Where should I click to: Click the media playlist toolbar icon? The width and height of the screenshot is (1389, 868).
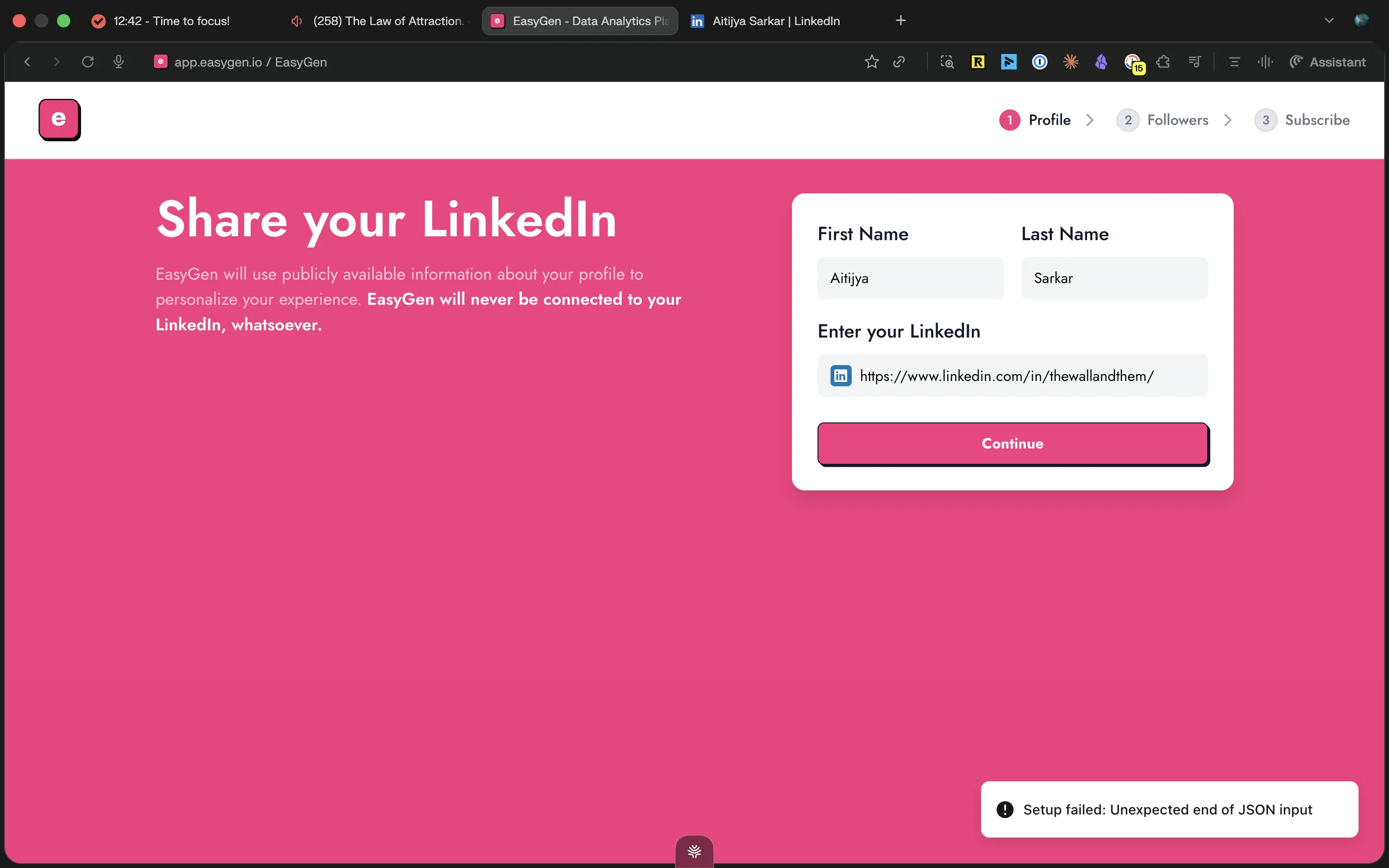pos(1195,61)
